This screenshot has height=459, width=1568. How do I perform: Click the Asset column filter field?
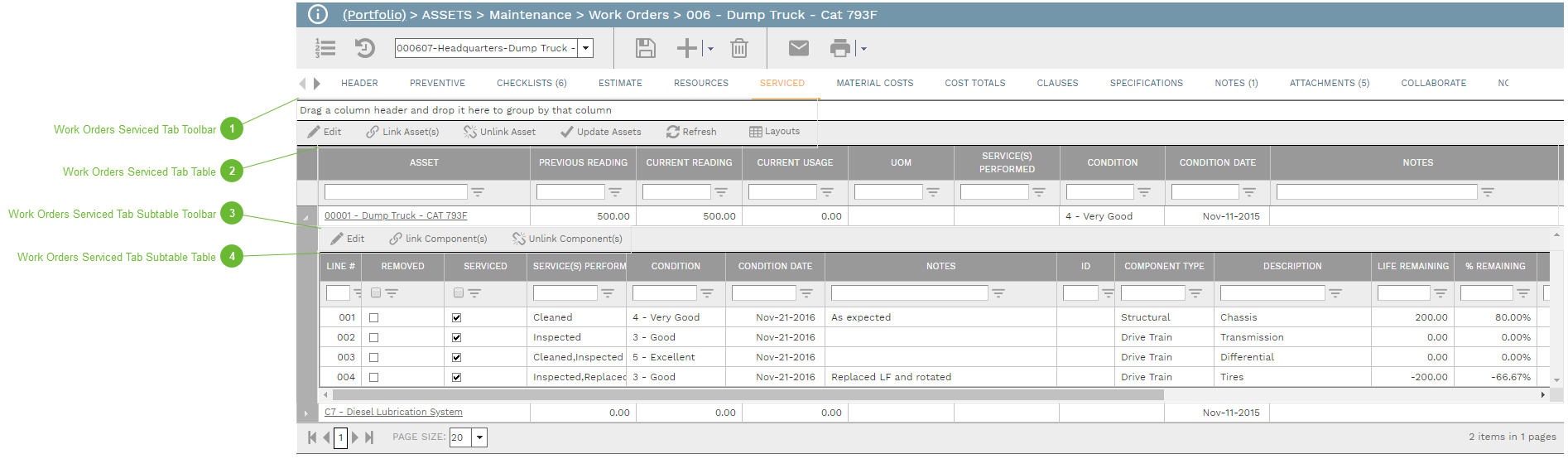(x=396, y=192)
